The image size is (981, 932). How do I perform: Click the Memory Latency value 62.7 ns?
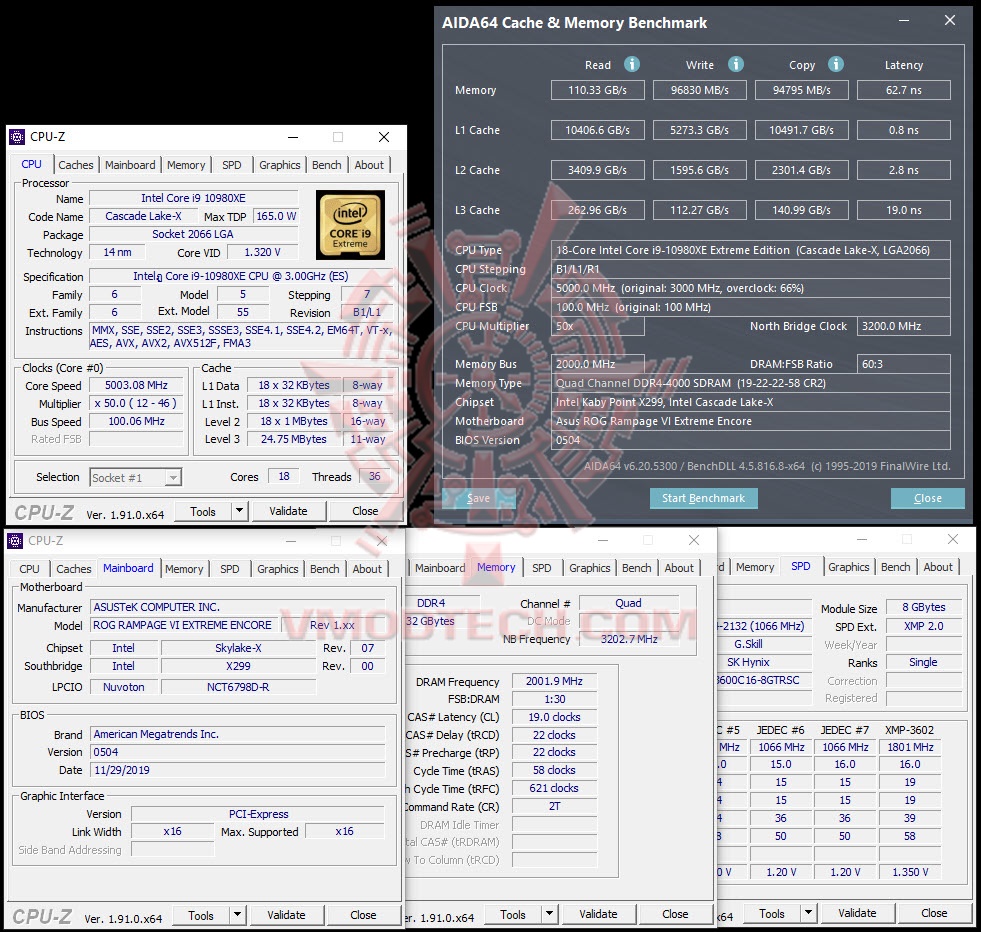click(x=903, y=90)
